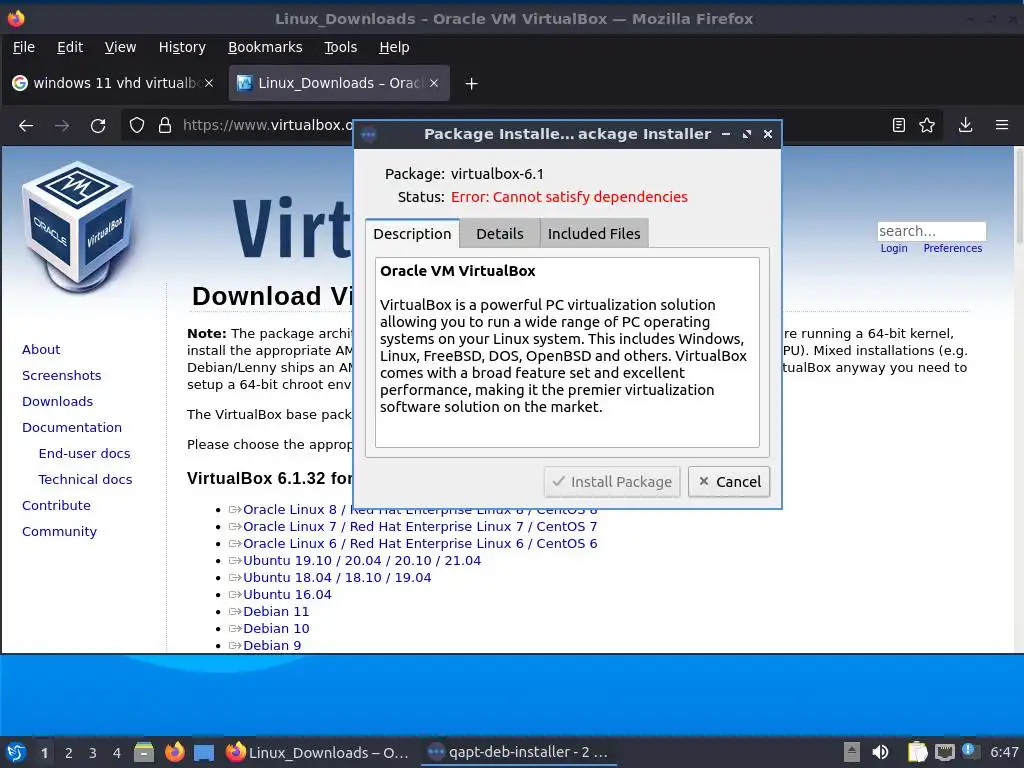Screen dimensions: 1024x768
Task: Toggle Firefox reader view icon
Action: pyautogui.click(x=899, y=125)
